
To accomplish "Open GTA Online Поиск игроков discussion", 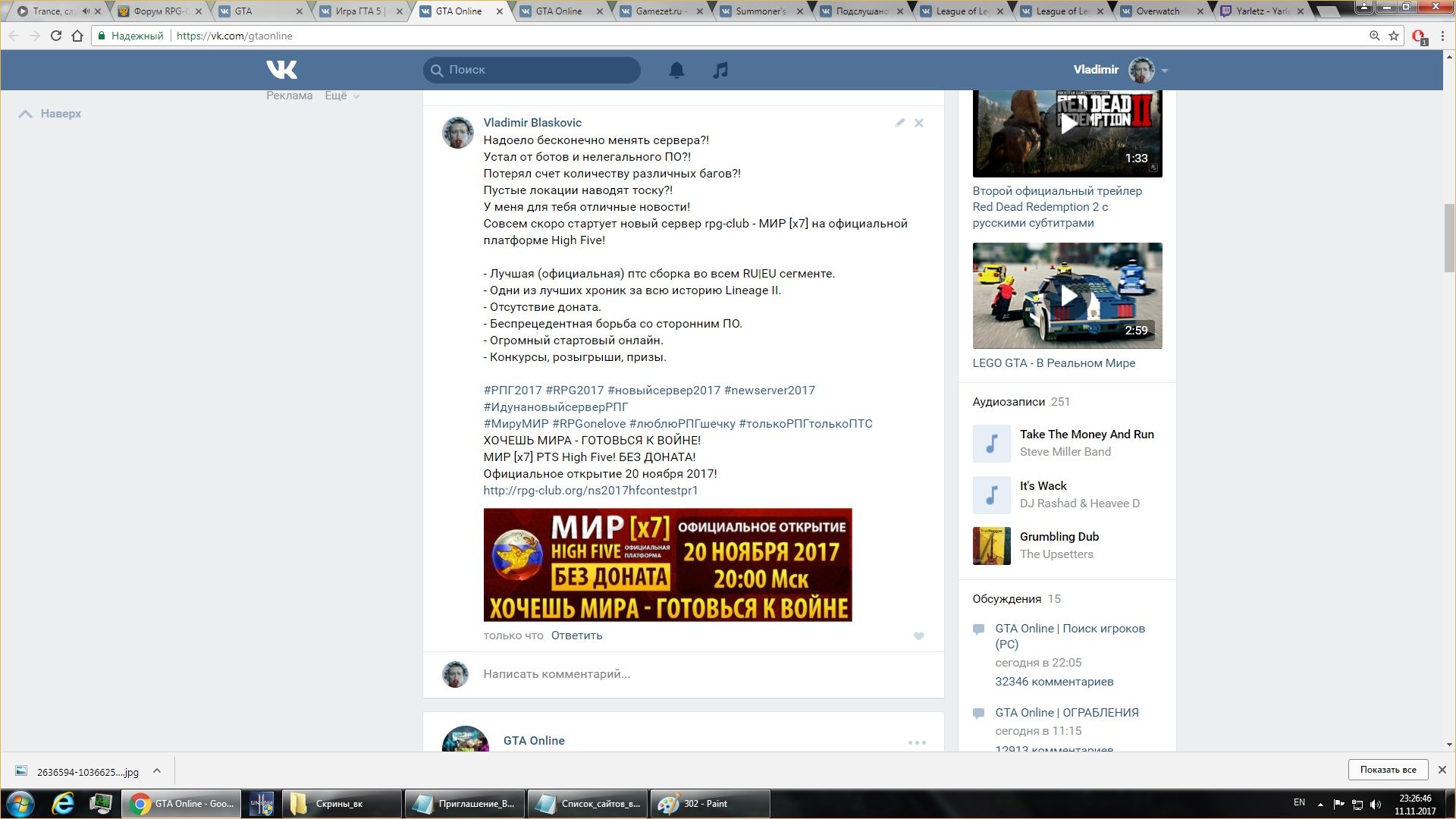I will tap(1070, 636).
